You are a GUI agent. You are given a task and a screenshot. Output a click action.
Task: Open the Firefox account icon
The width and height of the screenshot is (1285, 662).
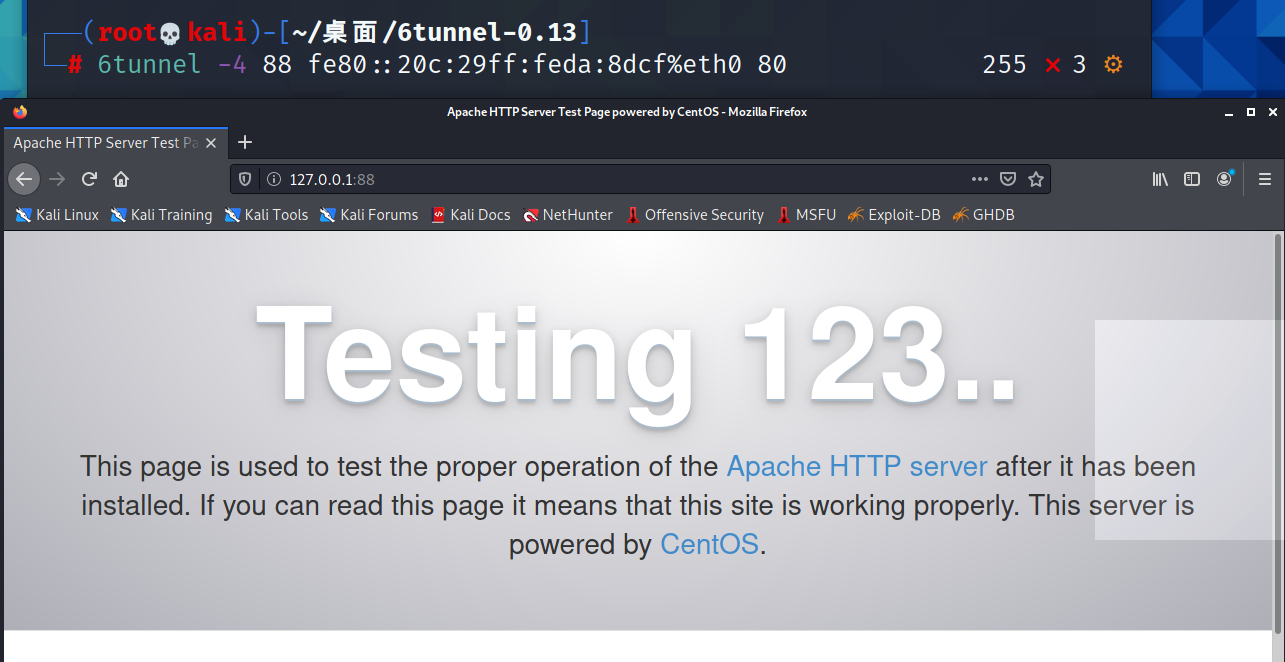tap(1224, 179)
